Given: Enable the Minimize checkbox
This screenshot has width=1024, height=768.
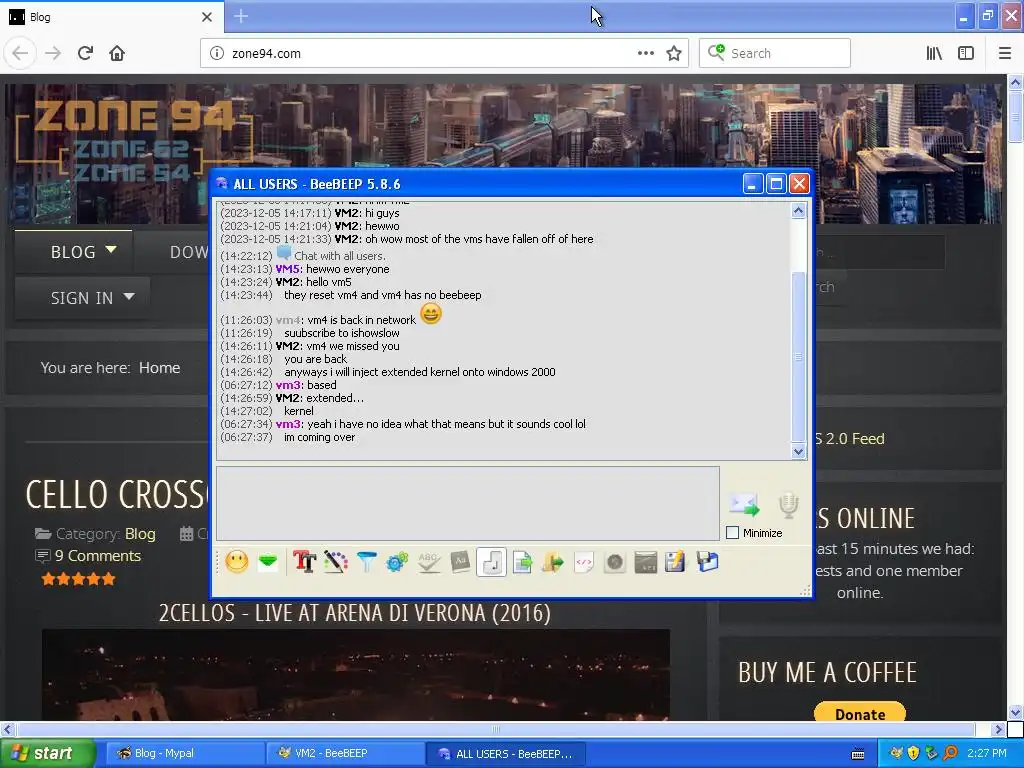Looking at the screenshot, I should point(733,533).
